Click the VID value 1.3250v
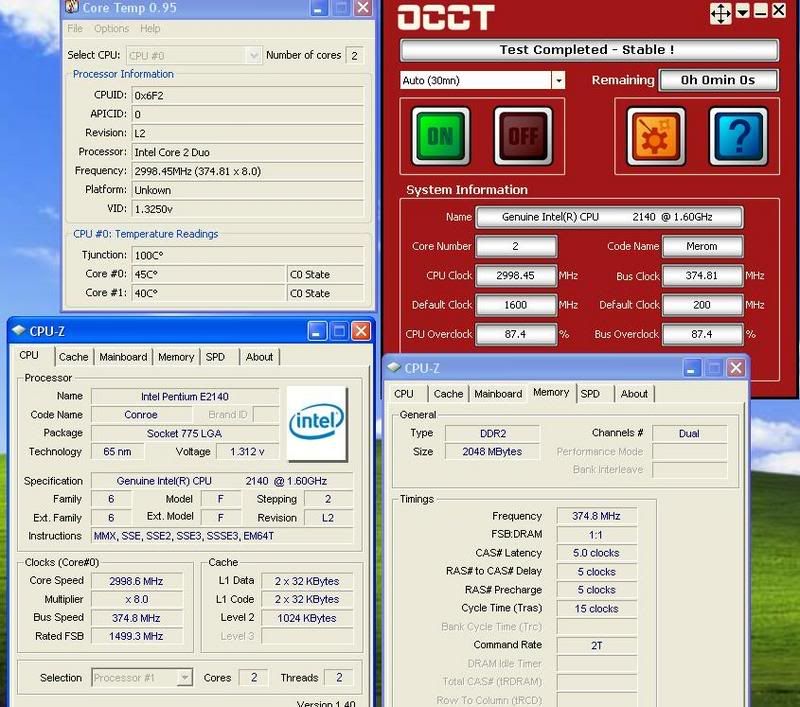 (247, 209)
